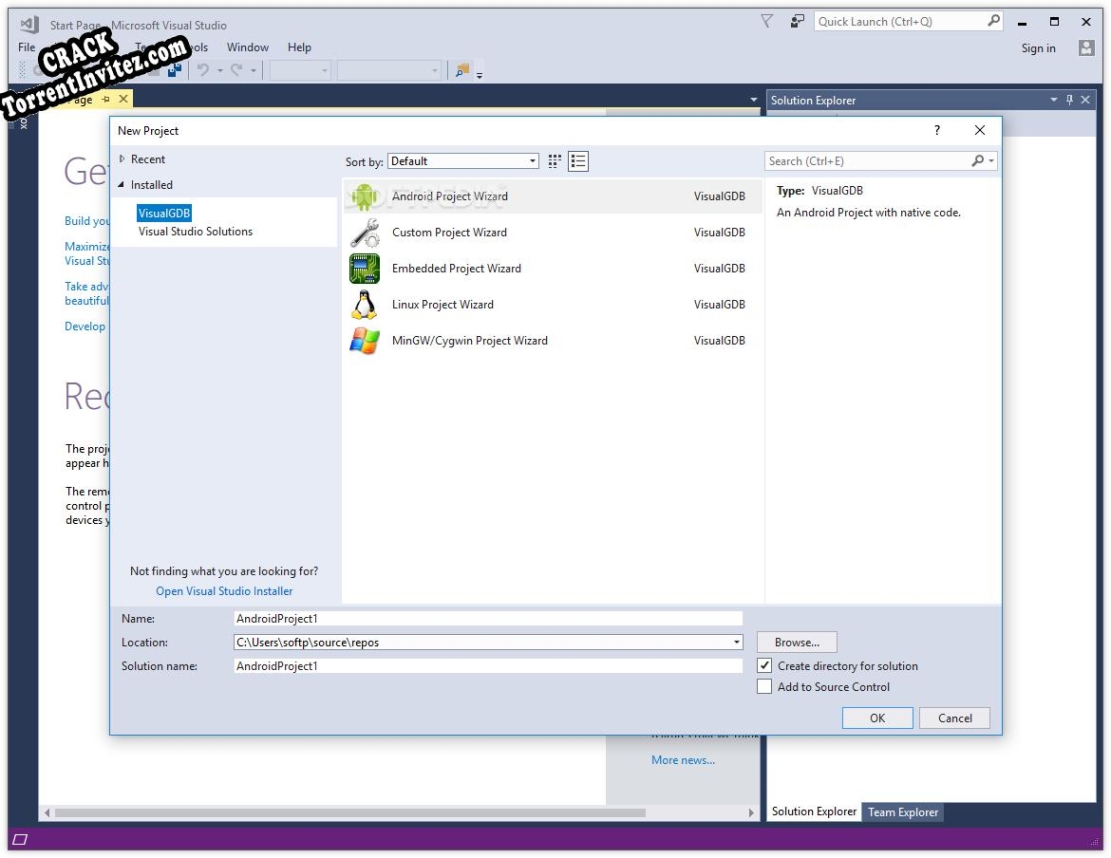Open Visual Studio Installer link

(224, 591)
